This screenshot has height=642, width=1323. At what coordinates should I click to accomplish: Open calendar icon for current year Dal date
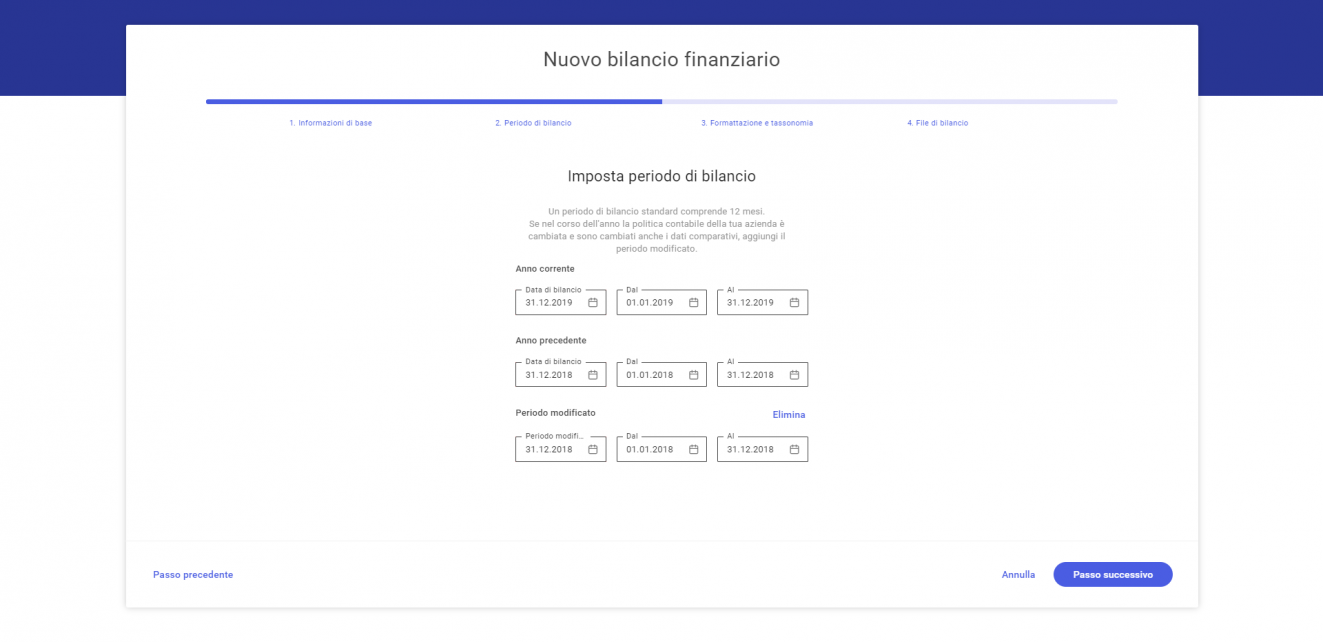coord(693,303)
